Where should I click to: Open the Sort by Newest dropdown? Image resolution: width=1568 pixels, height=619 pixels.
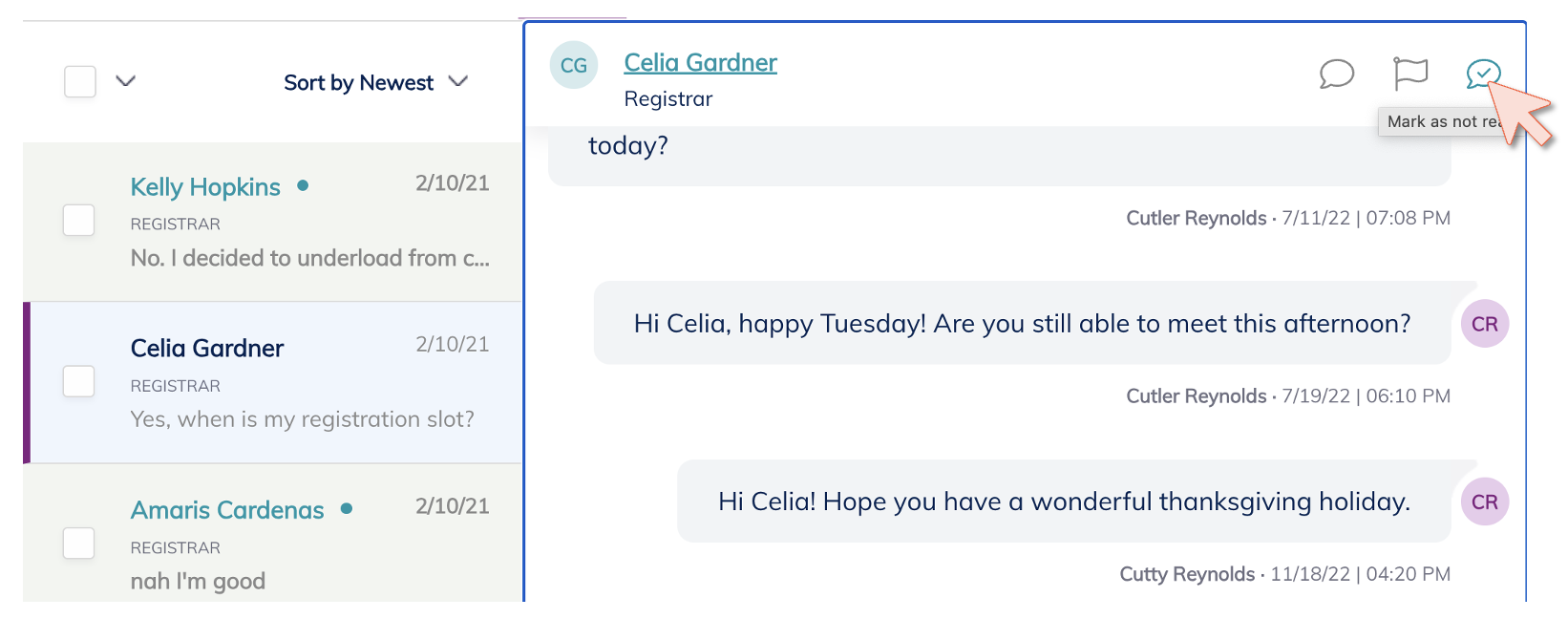375,83
